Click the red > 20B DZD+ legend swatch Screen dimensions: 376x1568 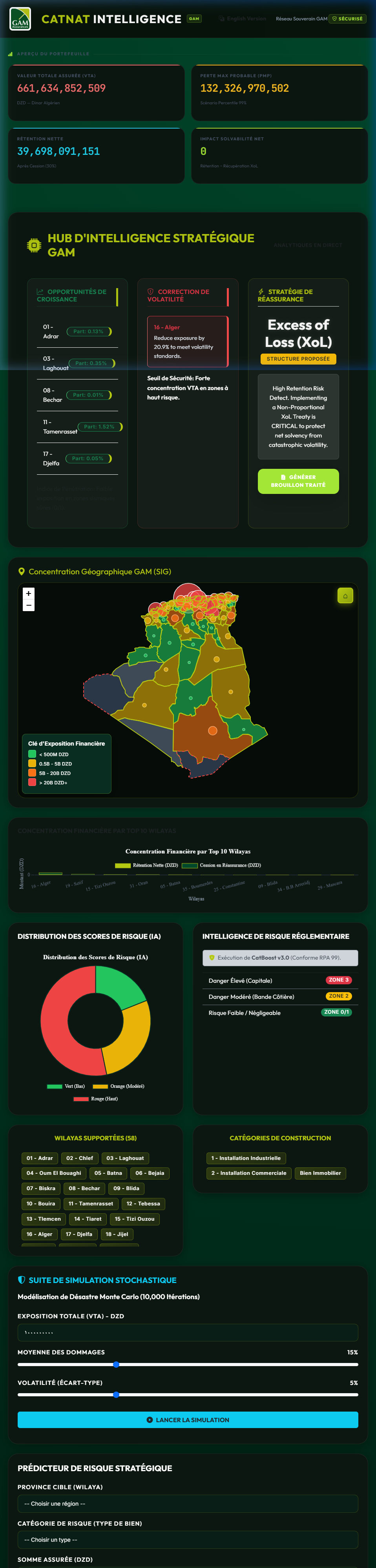point(32,782)
